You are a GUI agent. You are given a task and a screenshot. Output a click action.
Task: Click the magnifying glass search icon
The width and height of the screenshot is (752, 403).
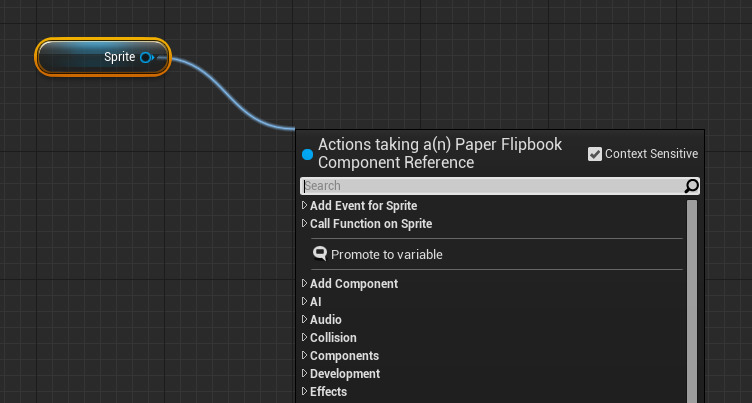[x=691, y=186]
